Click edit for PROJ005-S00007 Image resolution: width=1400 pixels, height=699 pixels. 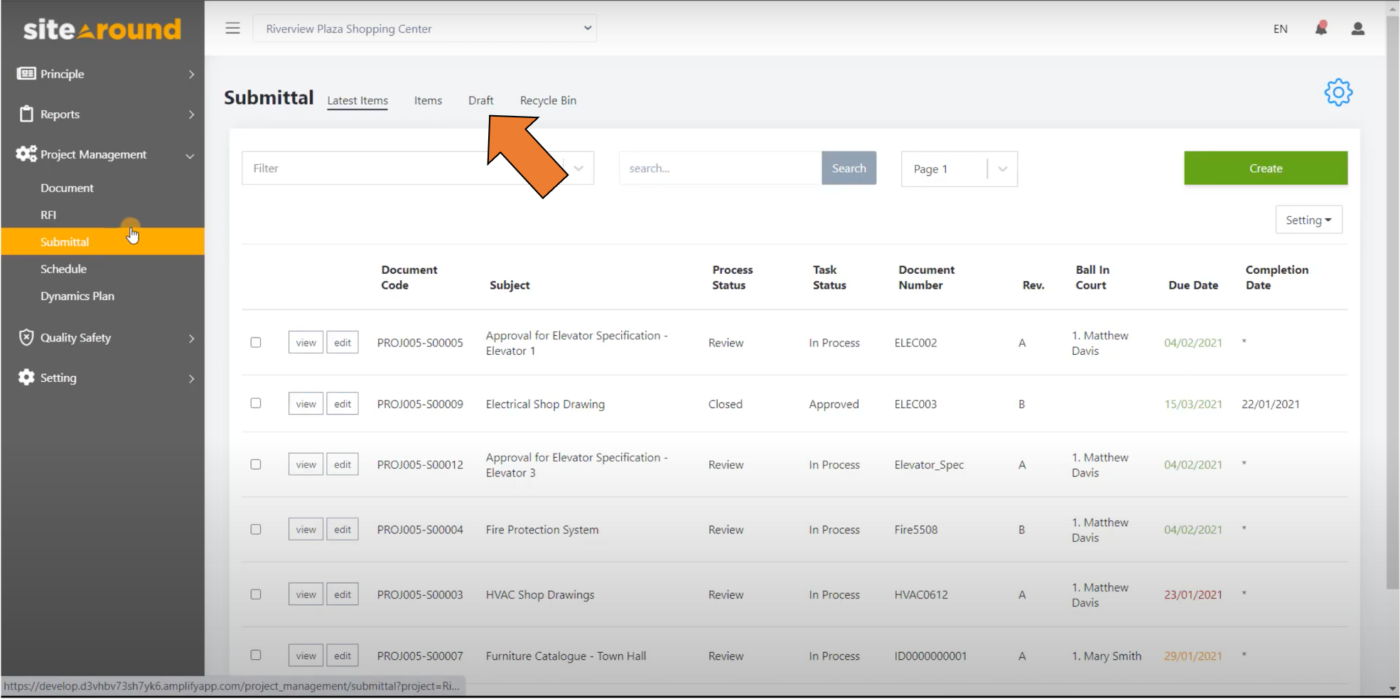click(342, 656)
